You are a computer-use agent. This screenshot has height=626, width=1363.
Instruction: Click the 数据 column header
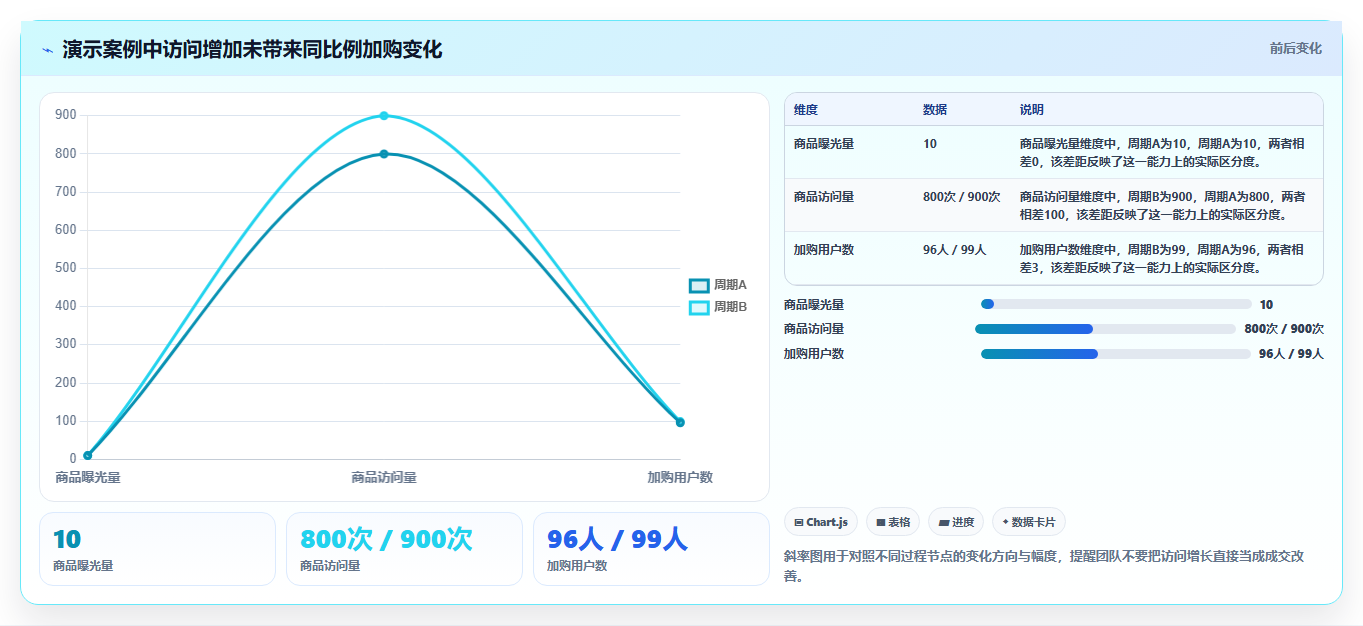point(935,110)
